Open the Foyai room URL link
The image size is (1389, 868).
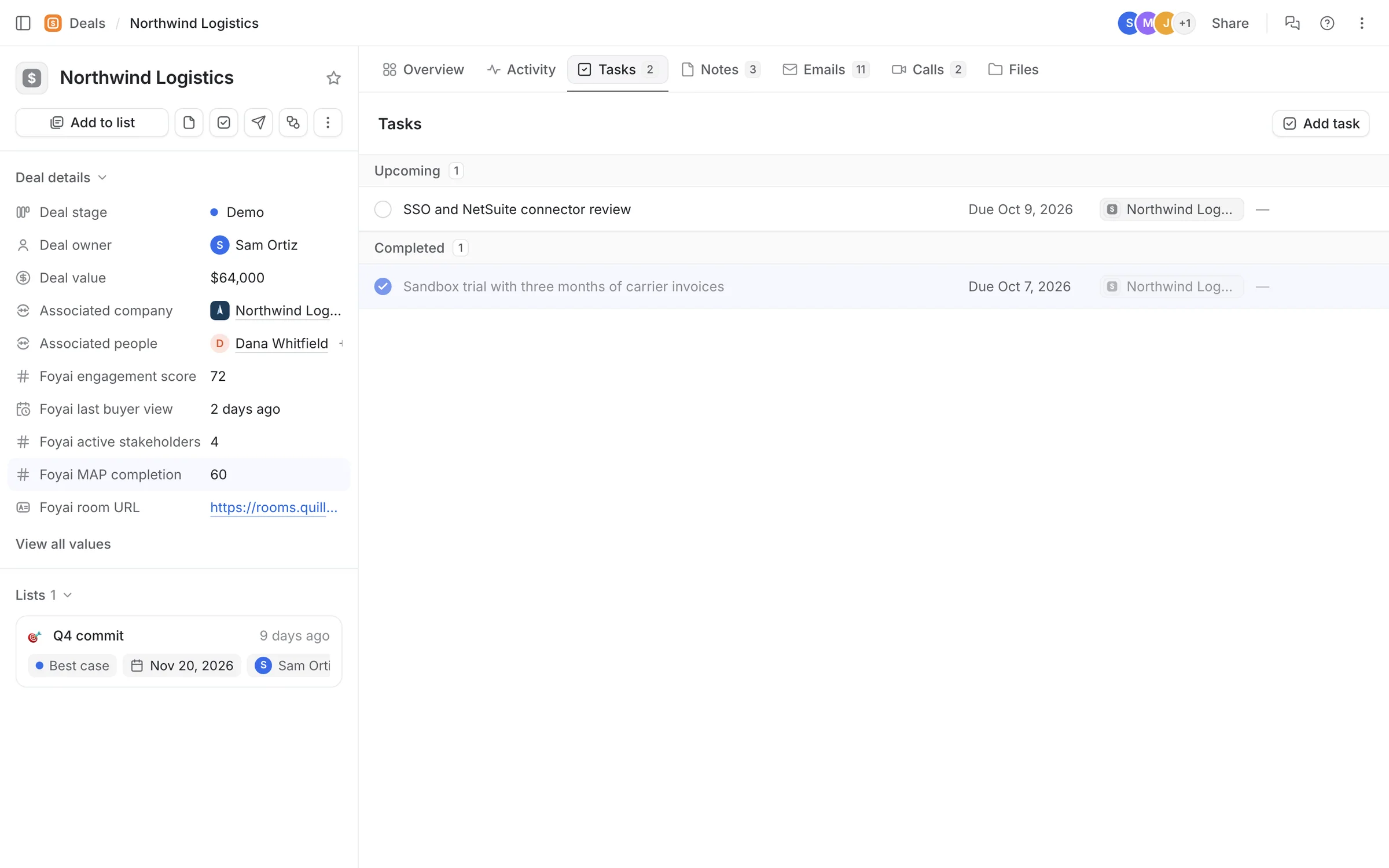tap(274, 507)
